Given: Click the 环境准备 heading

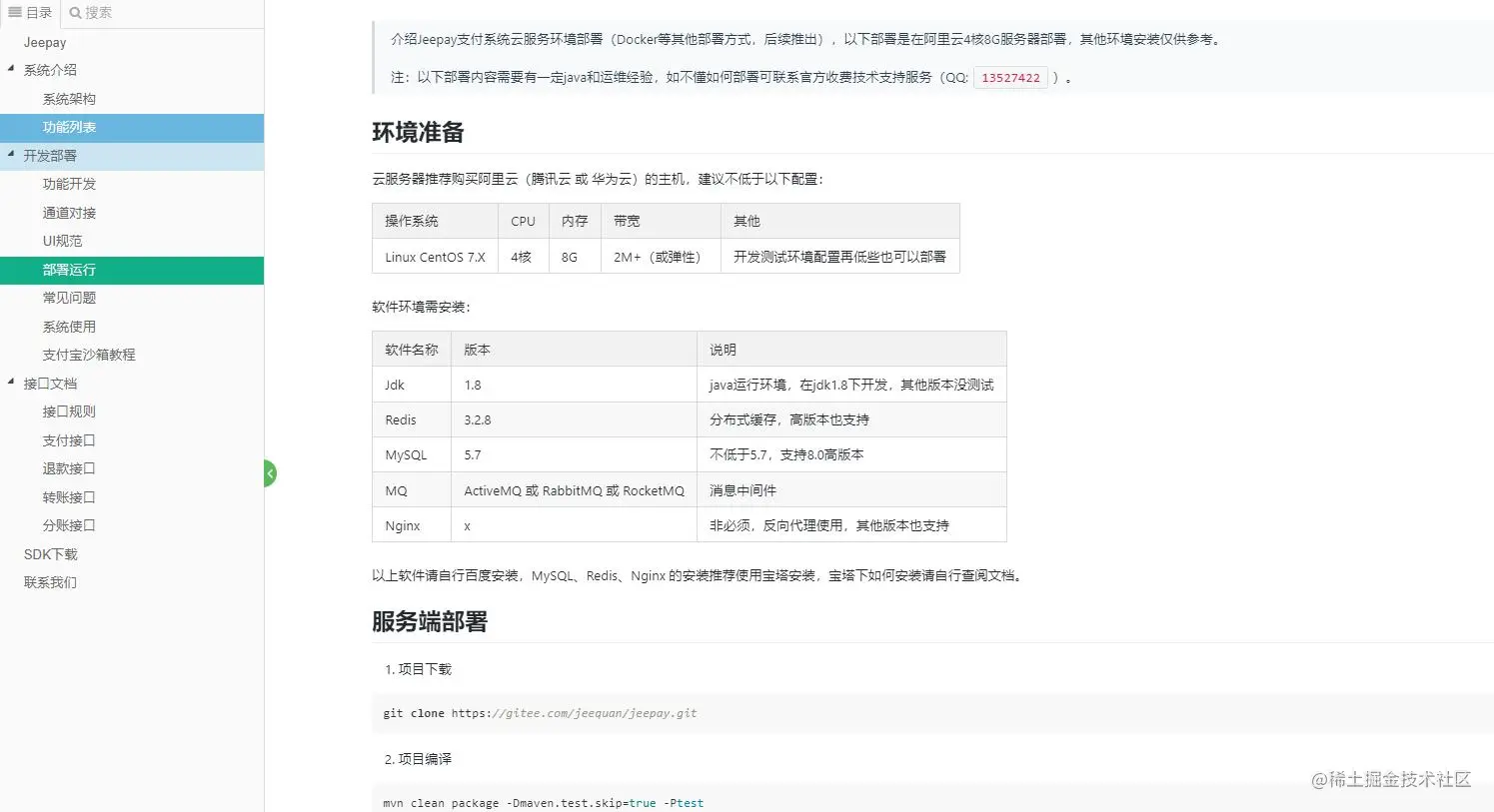Looking at the screenshot, I should click(x=418, y=132).
